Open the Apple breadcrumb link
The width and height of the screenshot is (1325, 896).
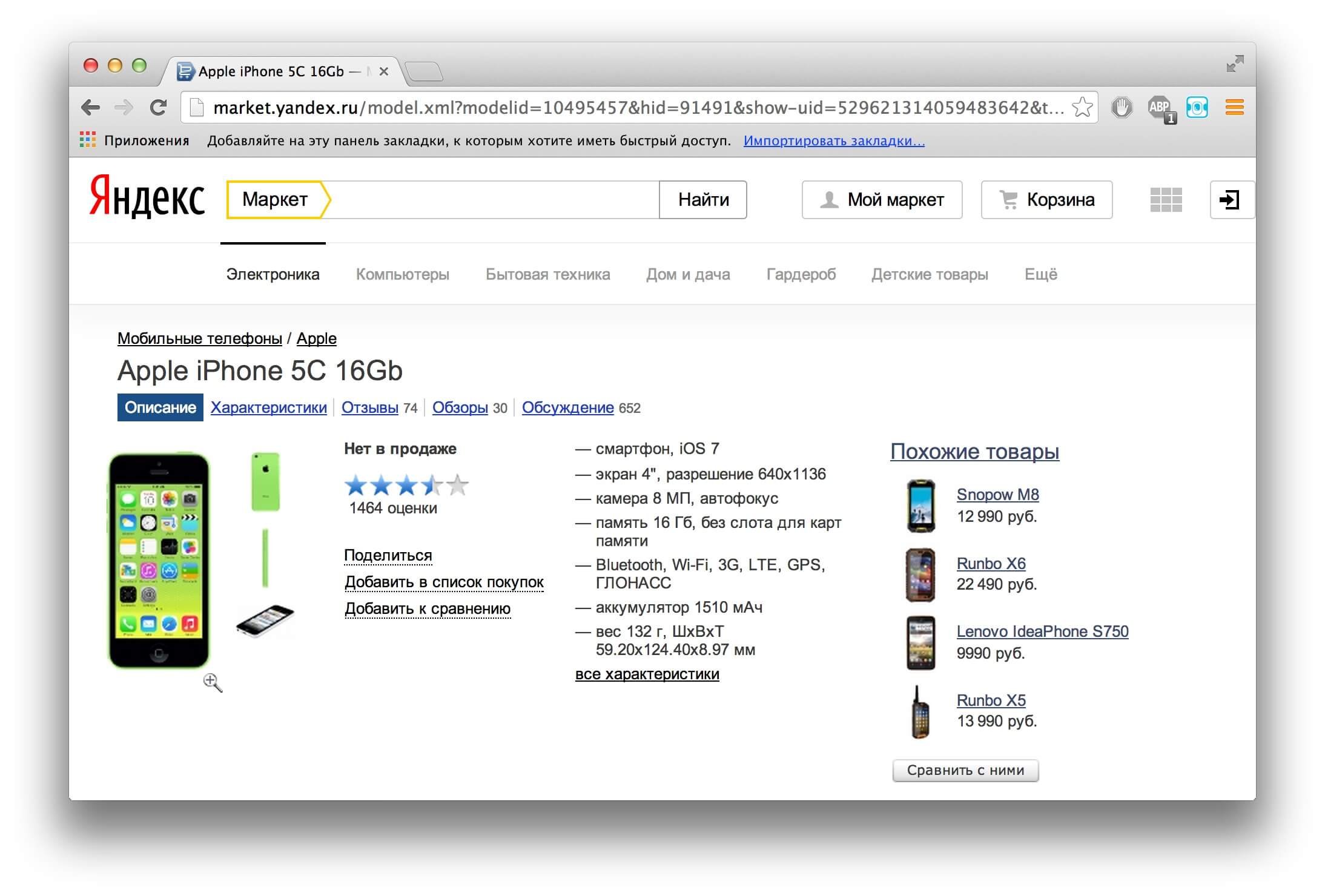(316, 338)
